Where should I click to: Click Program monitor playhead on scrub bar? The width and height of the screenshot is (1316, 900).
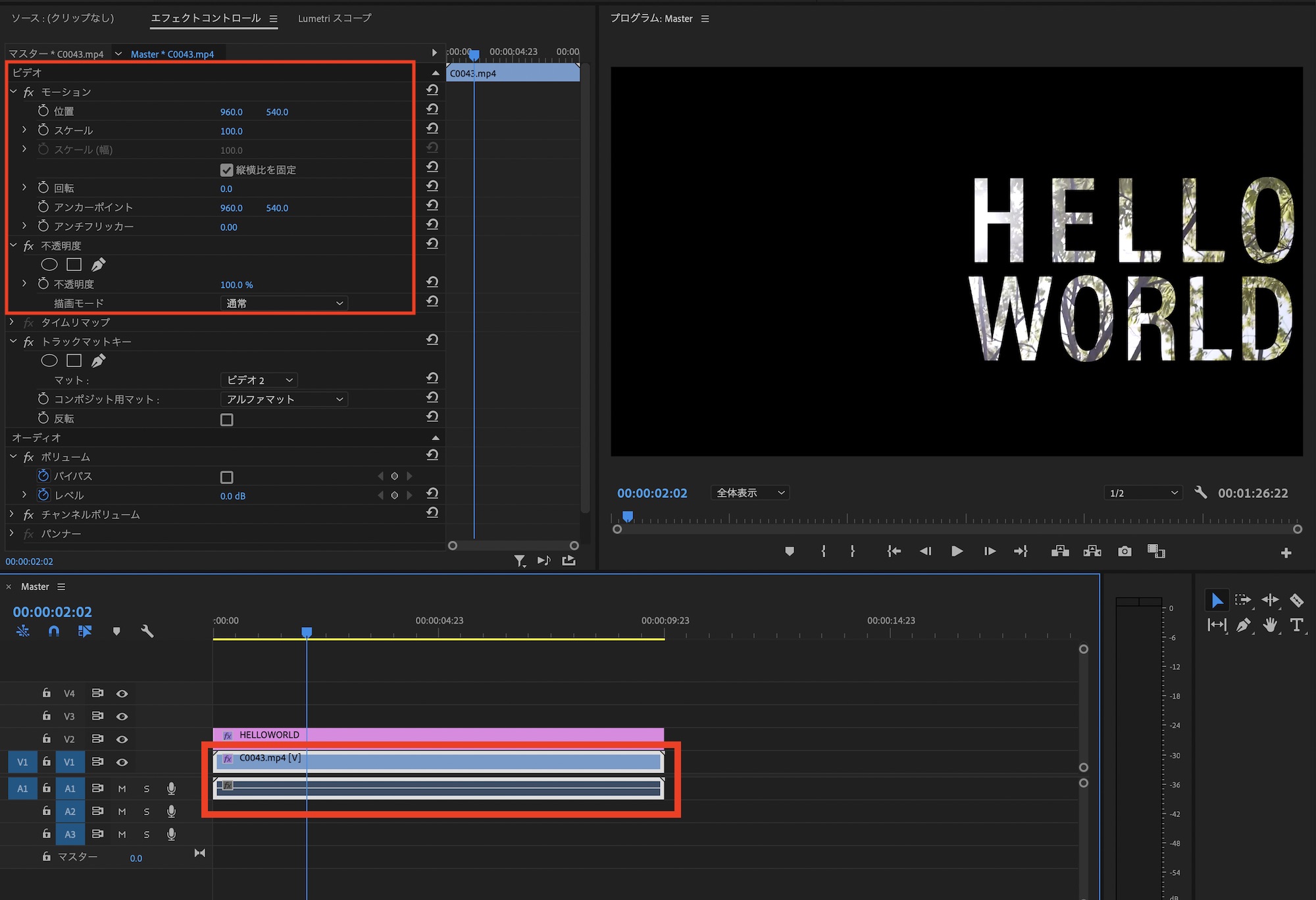coord(628,516)
